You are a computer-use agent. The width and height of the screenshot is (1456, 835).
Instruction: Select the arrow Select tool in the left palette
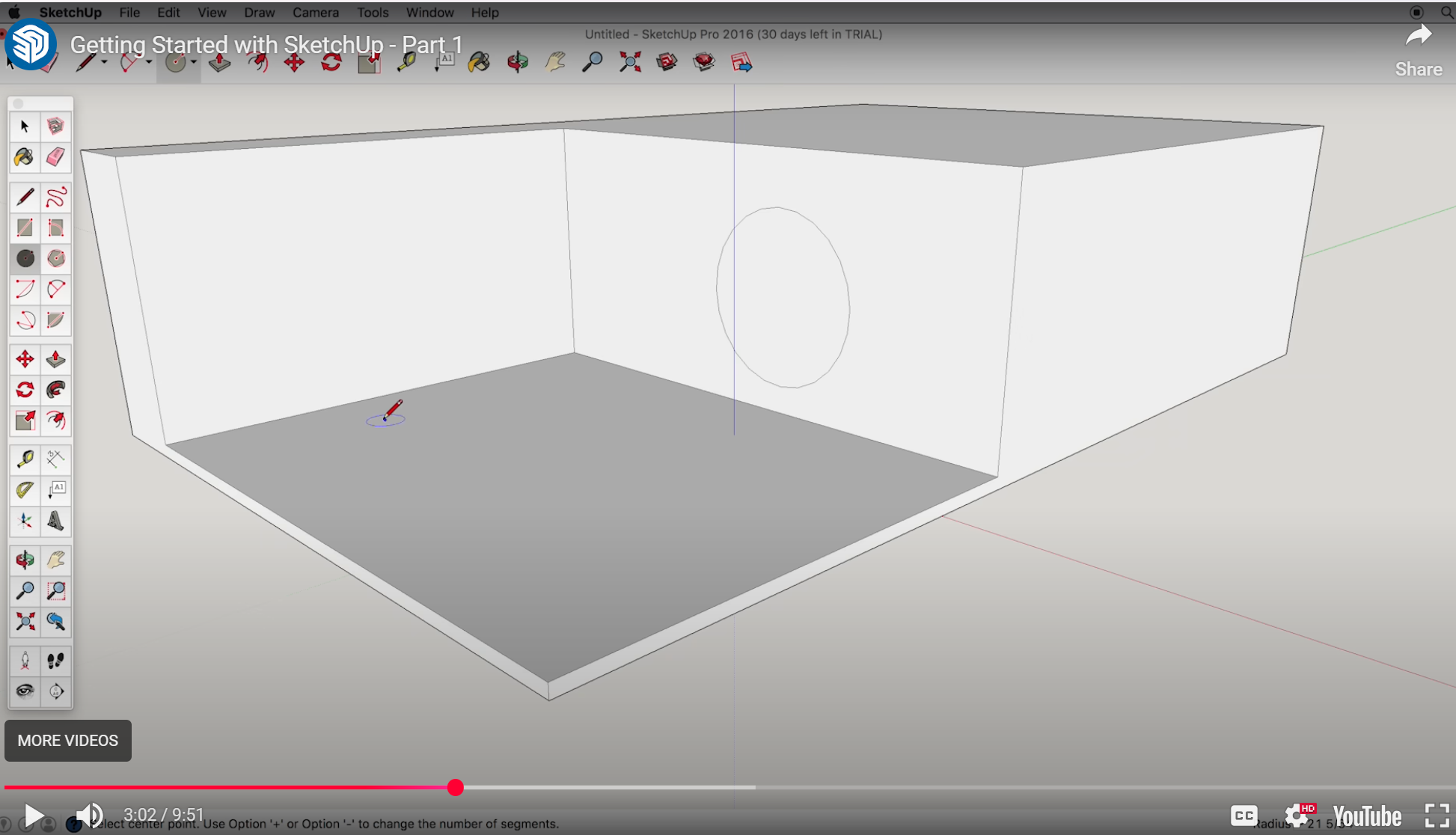tap(25, 126)
